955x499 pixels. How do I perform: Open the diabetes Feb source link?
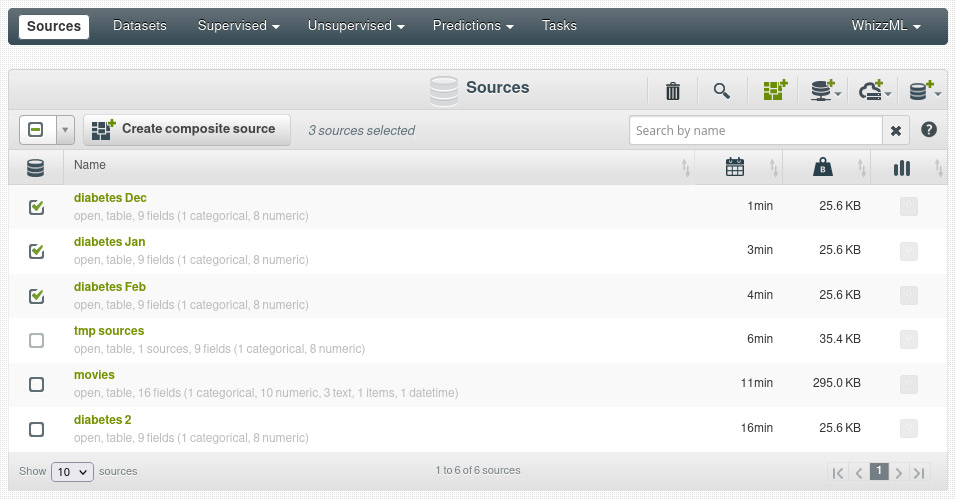click(x=110, y=287)
